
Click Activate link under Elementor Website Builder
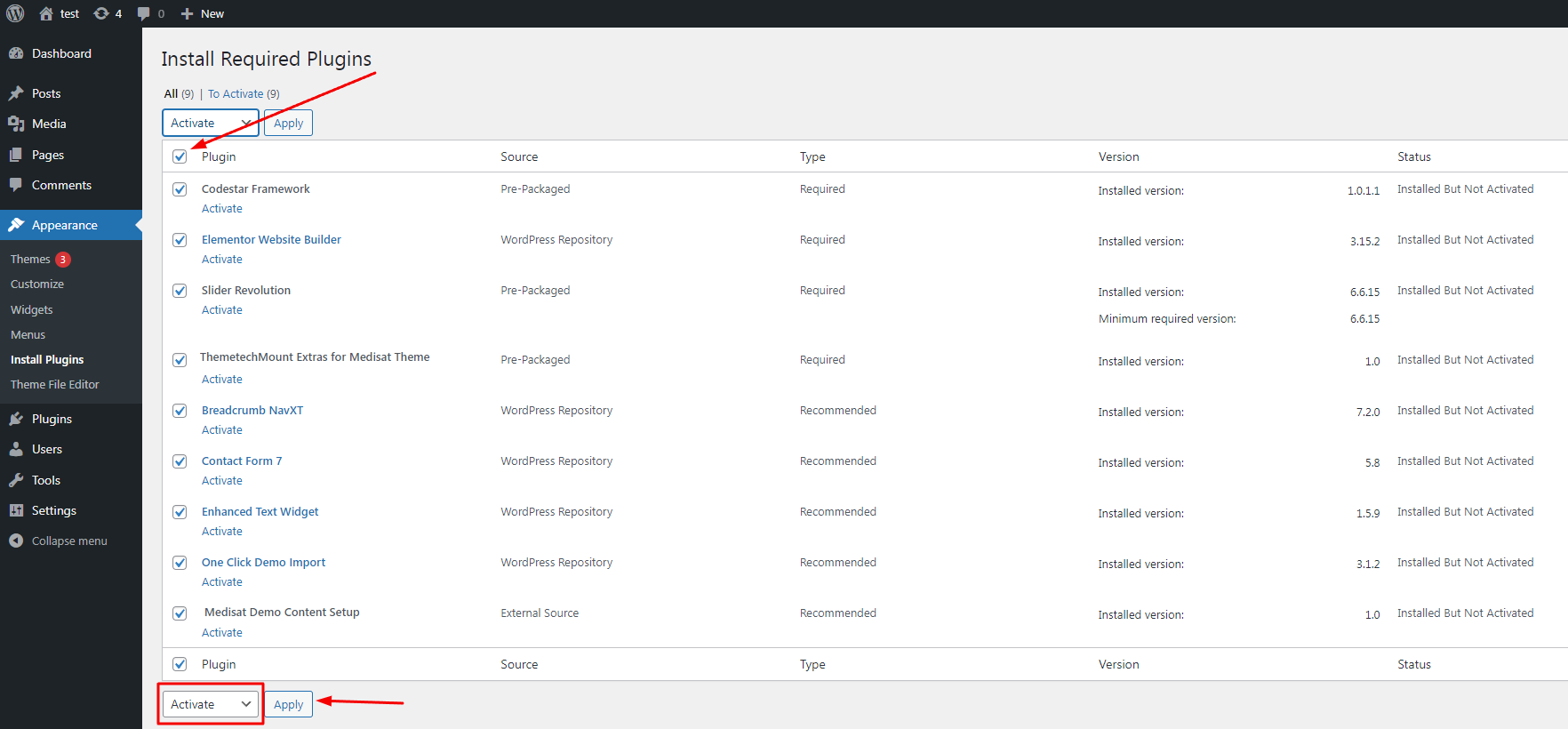pyautogui.click(x=221, y=260)
